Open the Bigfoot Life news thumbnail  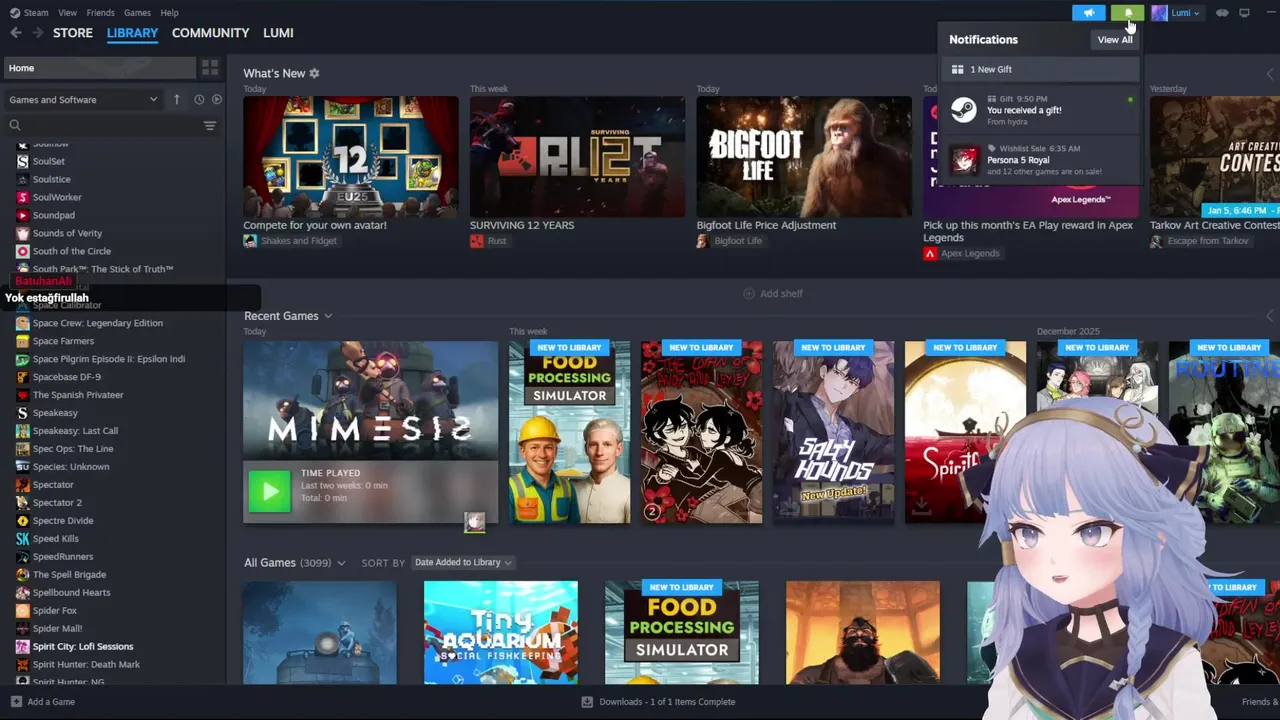click(804, 157)
